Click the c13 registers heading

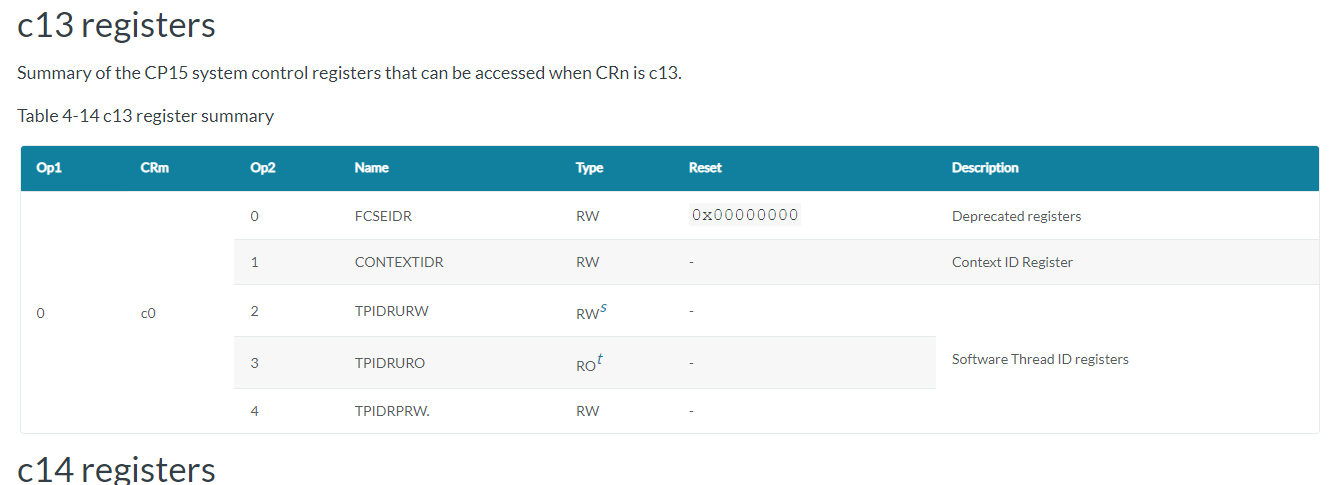tap(117, 25)
